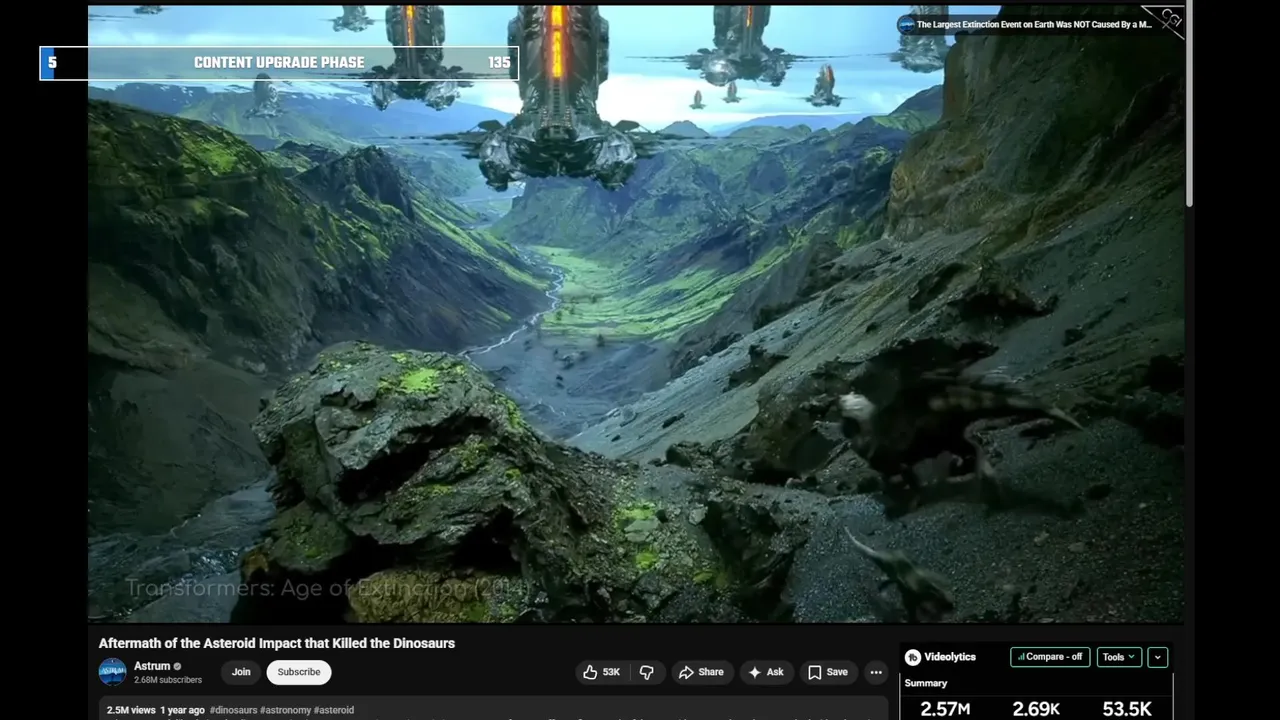The height and width of the screenshot is (720, 1280).
Task: Like the video with 53K likes
Action: 602,672
